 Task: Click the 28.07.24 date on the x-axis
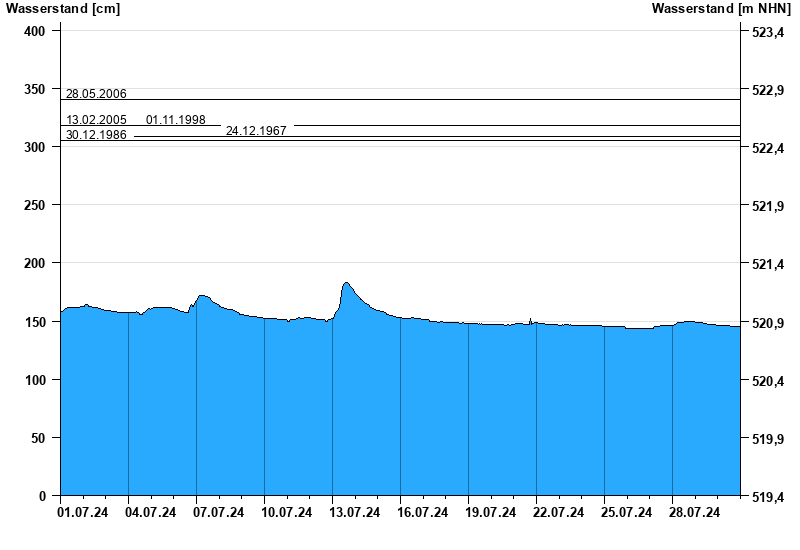click(x=695, y=513)
